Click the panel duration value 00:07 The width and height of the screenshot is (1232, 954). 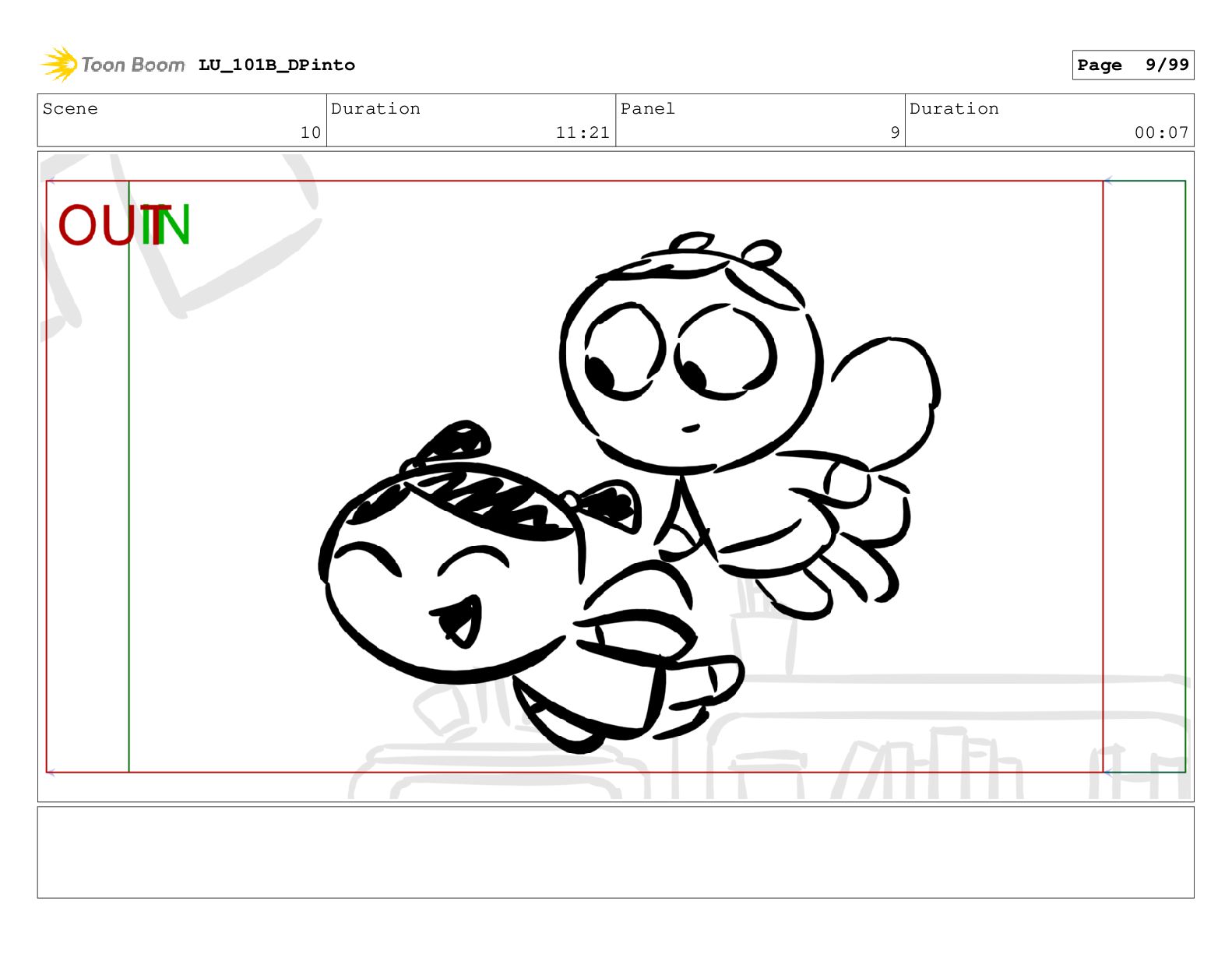coord(1161,132)
